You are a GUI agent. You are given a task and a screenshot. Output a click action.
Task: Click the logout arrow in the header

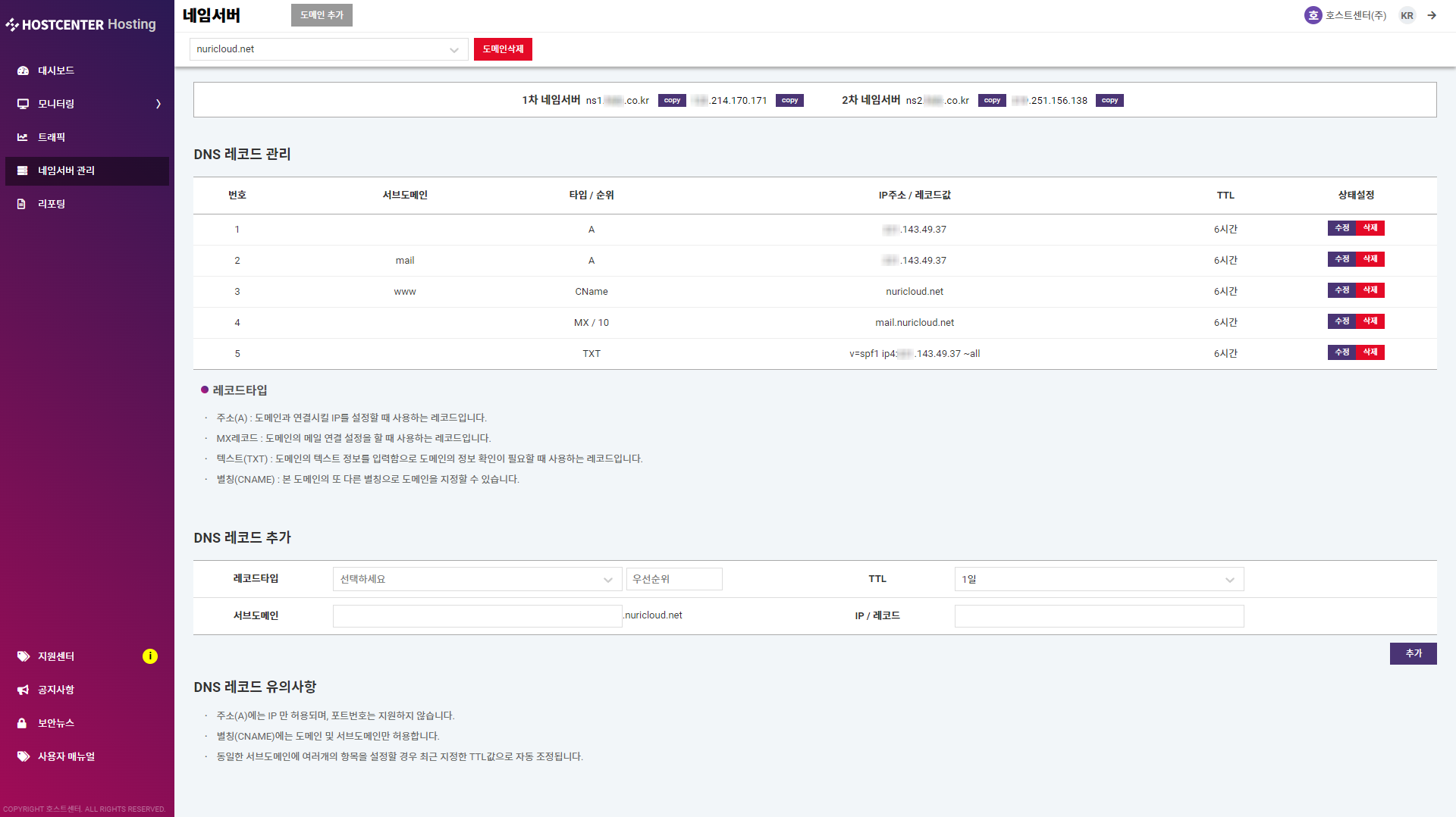click(x=1432, y=14)
